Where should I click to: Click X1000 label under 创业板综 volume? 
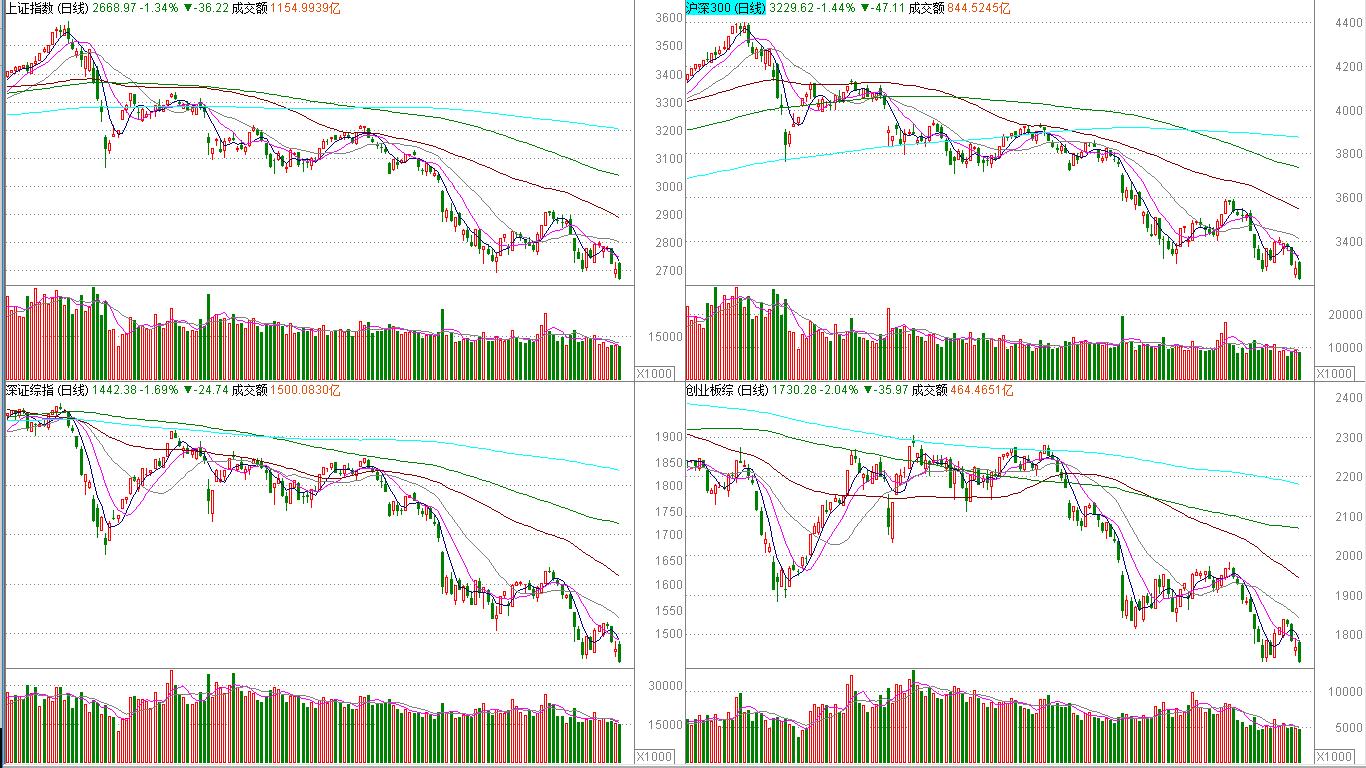coord(1333,756)
